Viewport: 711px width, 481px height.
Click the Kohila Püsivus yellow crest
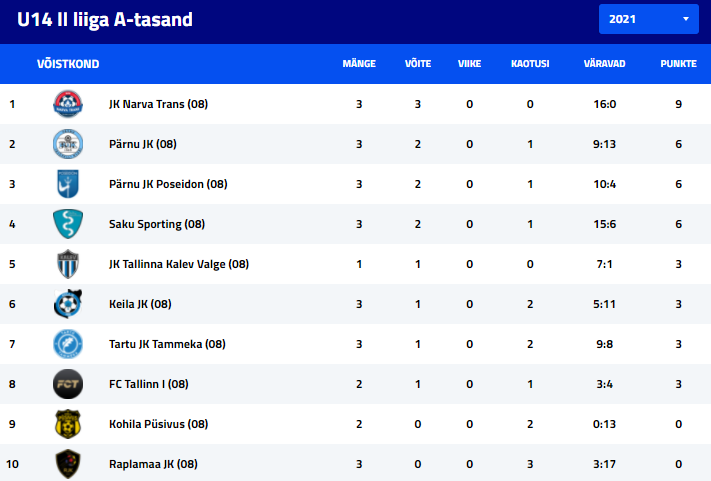pos(68,424)
